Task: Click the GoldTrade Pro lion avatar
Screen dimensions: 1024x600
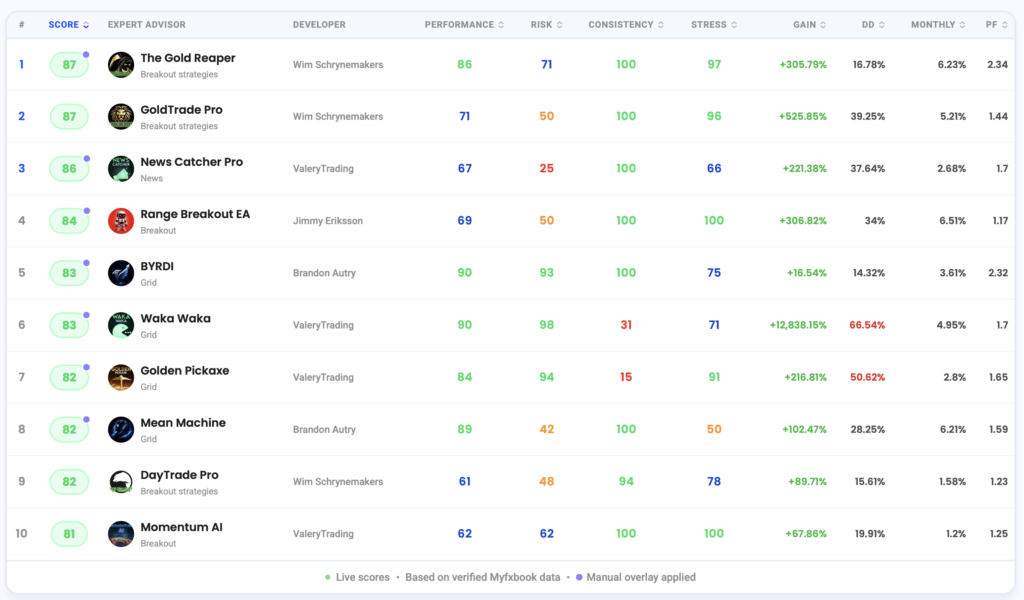Action: point(121,116)
